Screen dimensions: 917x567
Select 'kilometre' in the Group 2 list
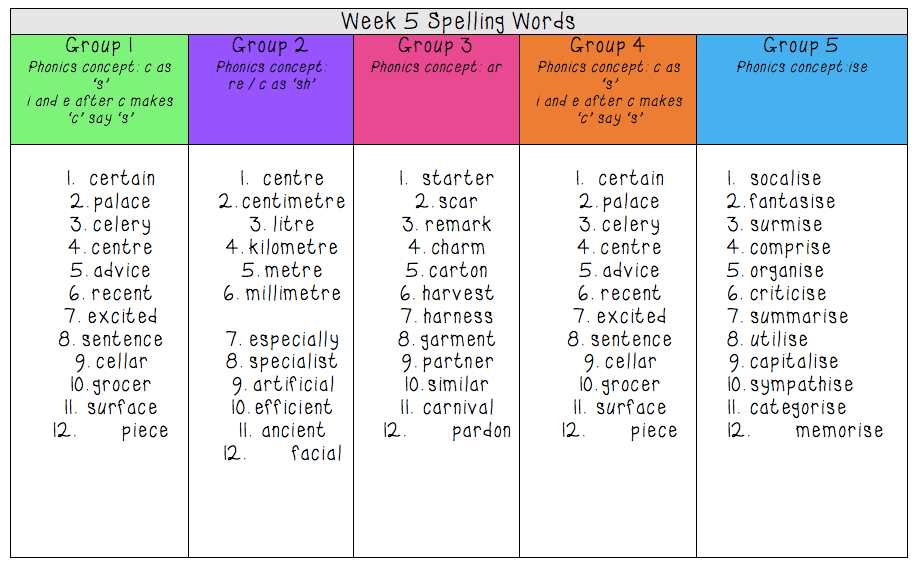click(x=293, y=247)
